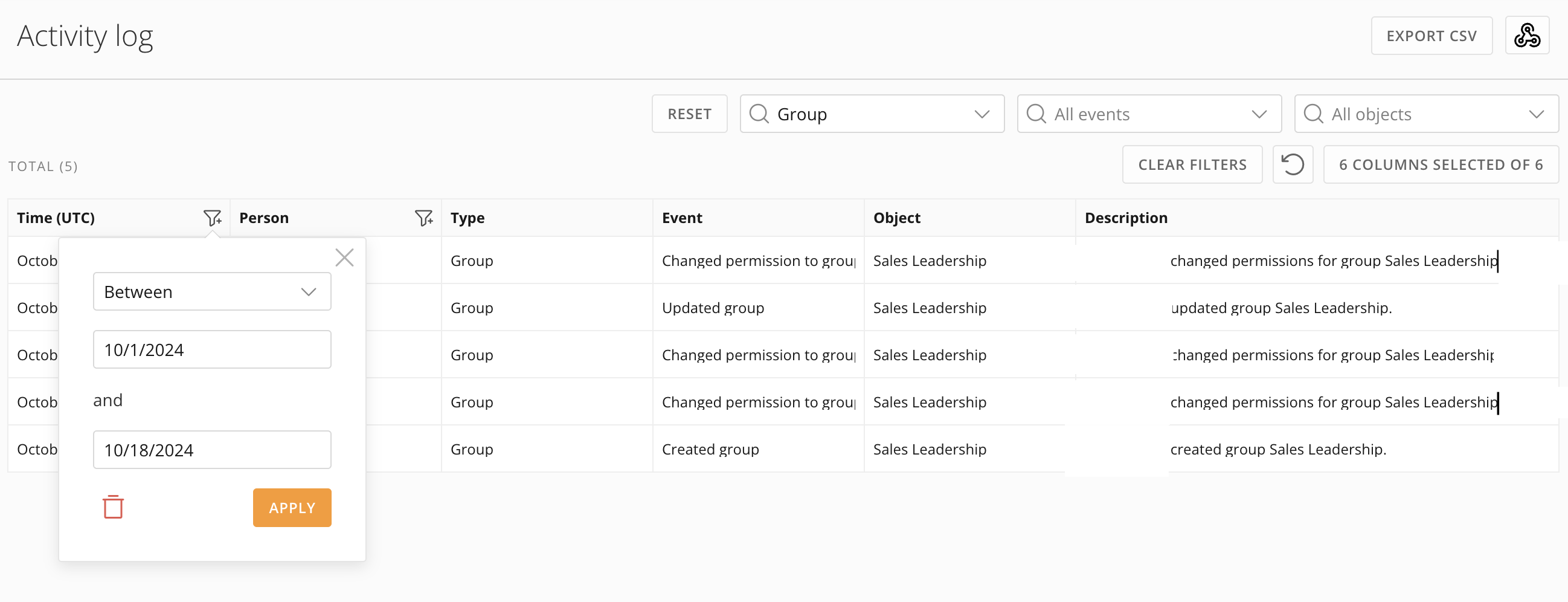Close the date filter popup with X
The width and height of the screenshot is (1568, 602).
coord(344,257)
